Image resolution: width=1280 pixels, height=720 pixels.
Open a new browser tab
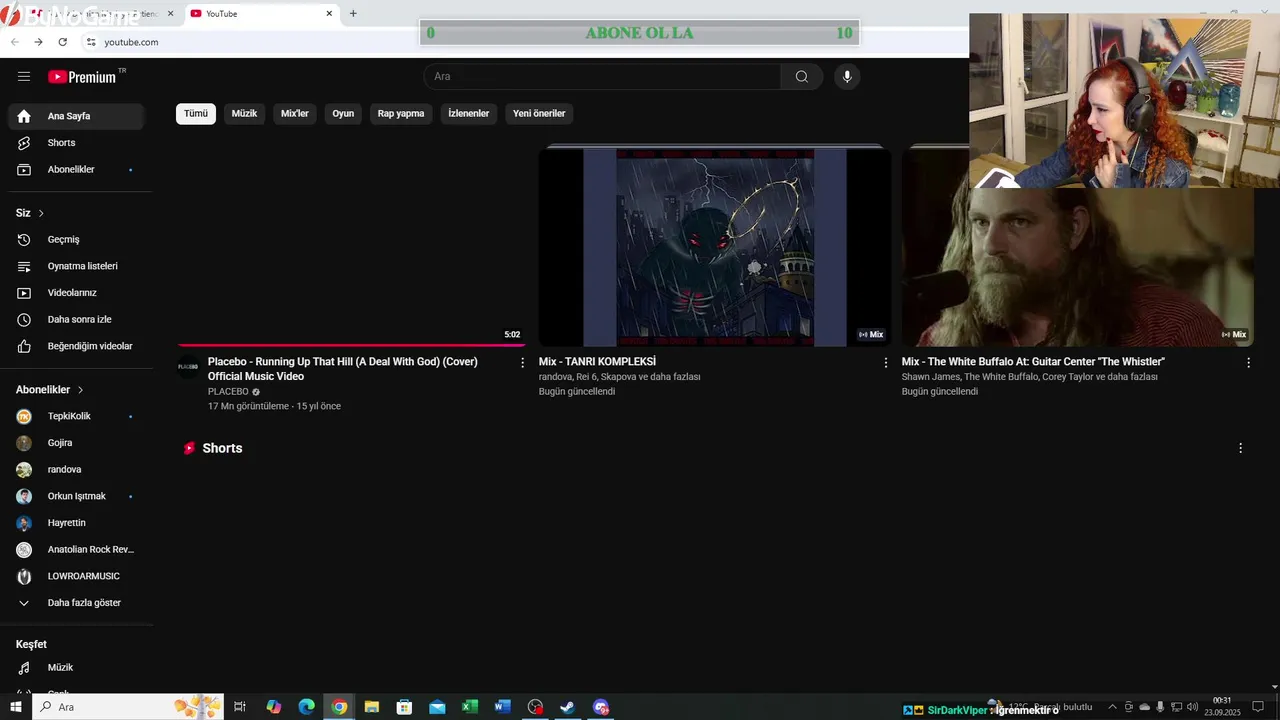(x=353, y=14)
